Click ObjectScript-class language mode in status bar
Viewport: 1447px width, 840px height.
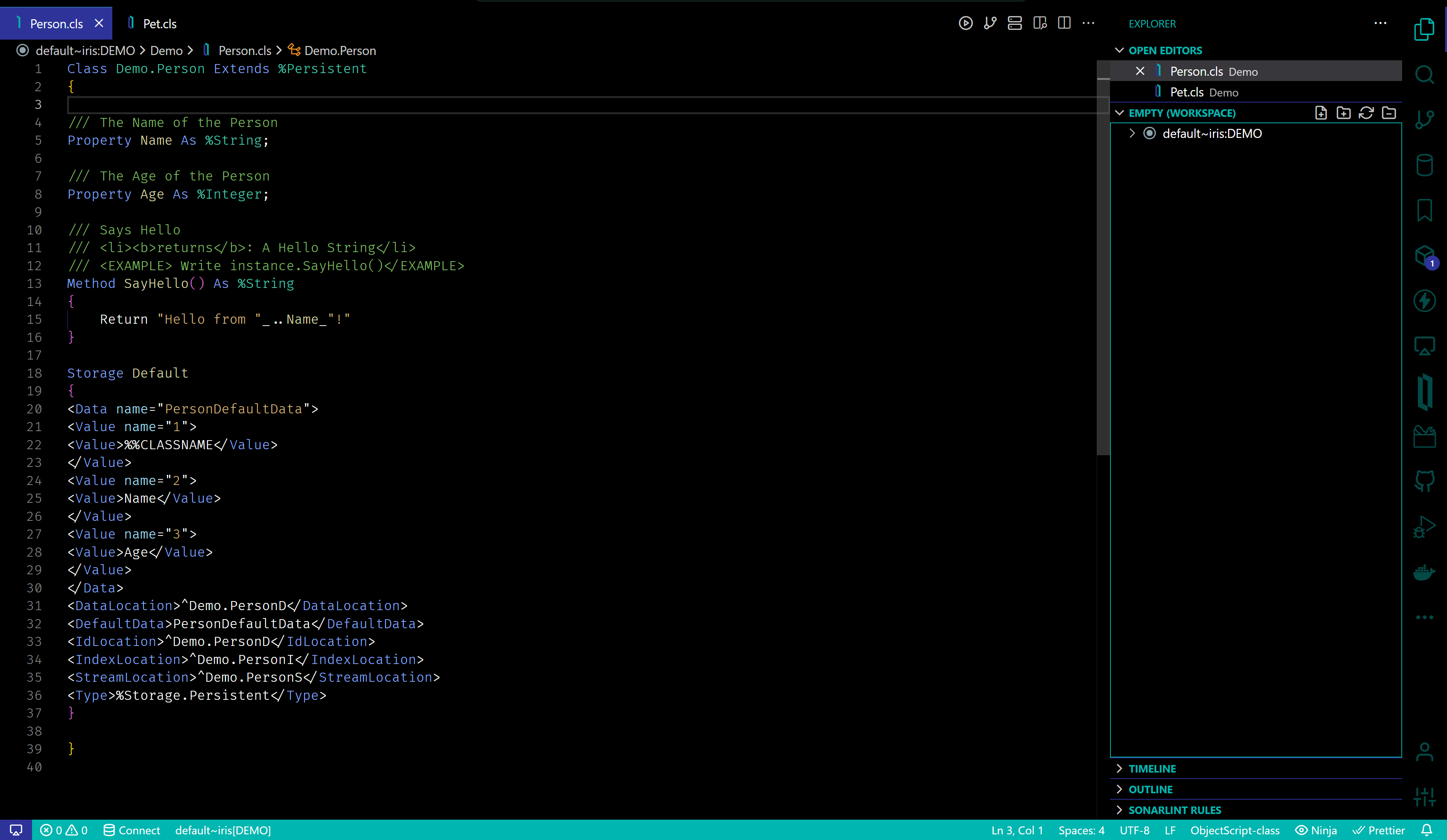point(1234,830)
